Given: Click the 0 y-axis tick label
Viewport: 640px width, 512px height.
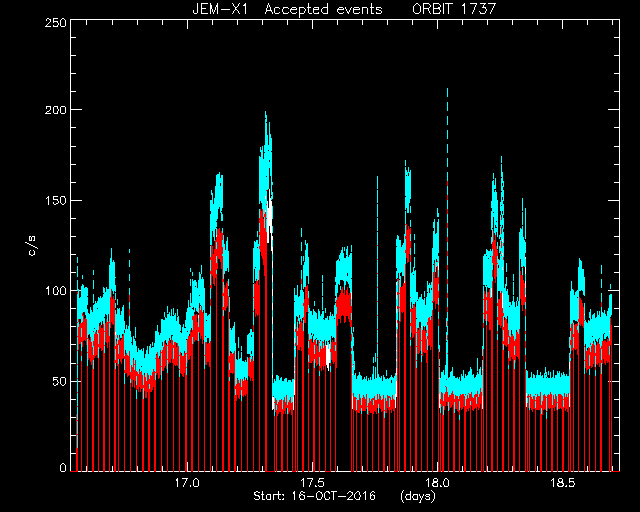Looking at the screenshot, I should coord(63,467).
